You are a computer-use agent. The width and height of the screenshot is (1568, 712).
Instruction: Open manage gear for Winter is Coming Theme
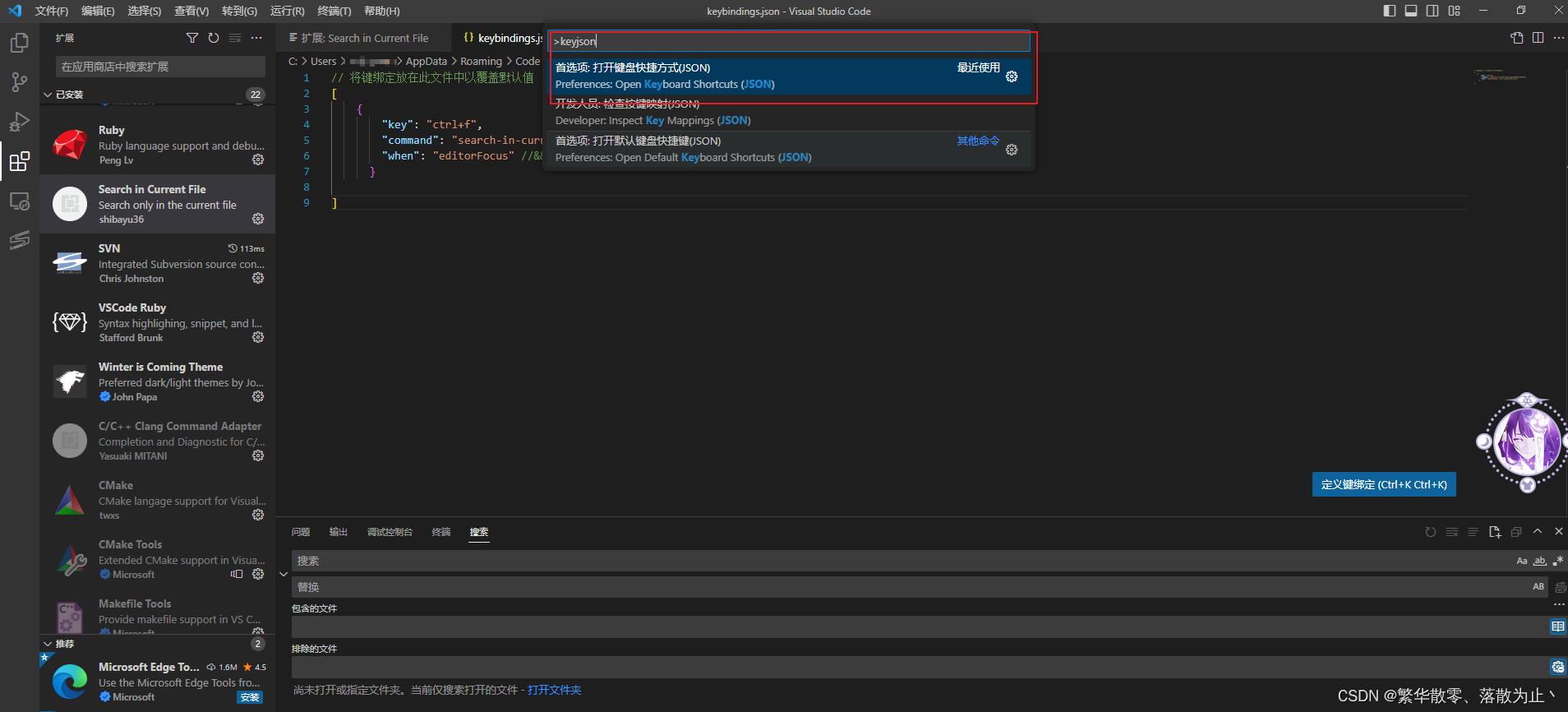coord(258,396)
